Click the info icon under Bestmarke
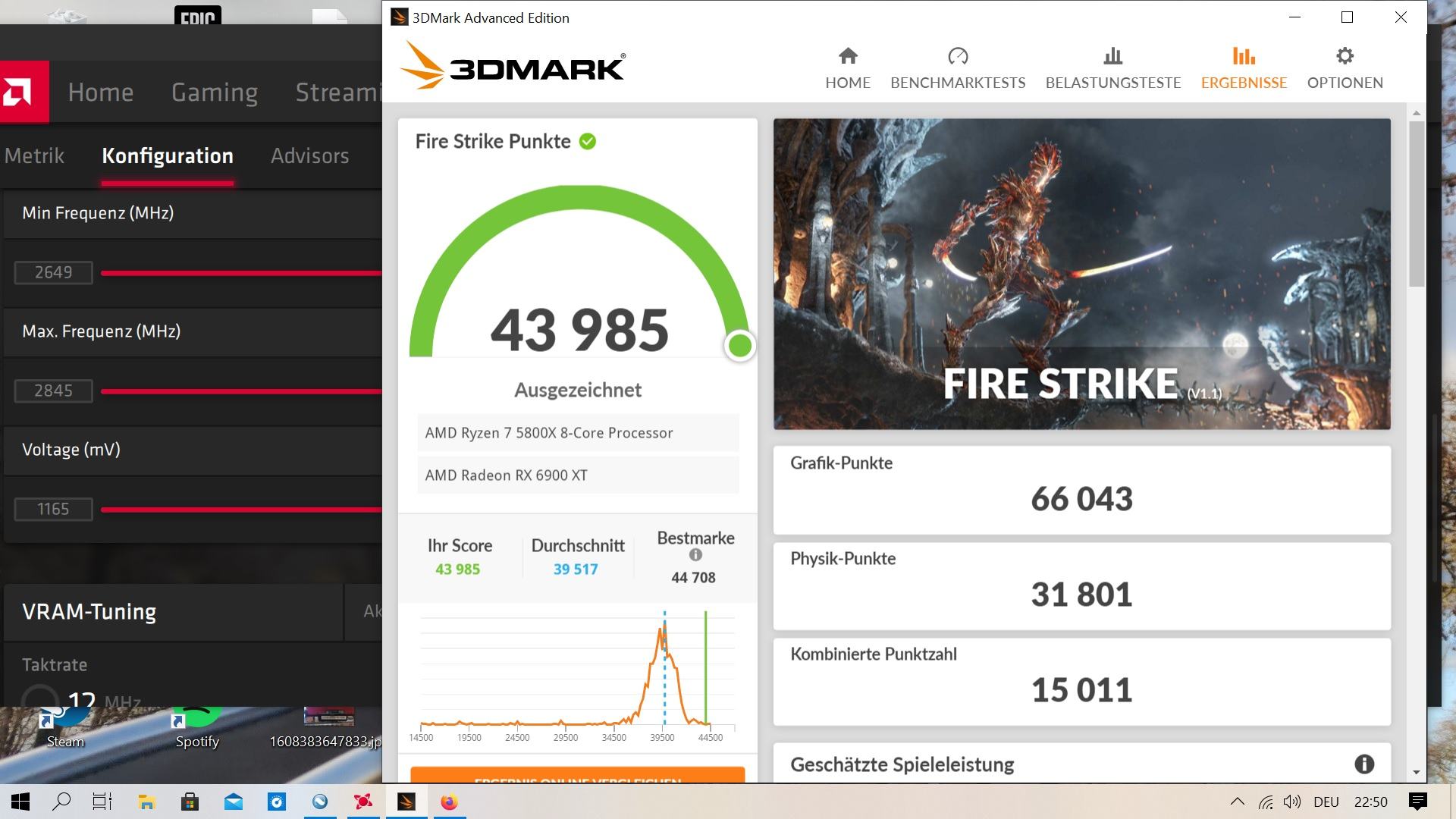 pyautogui.click(x=695, y=555)
